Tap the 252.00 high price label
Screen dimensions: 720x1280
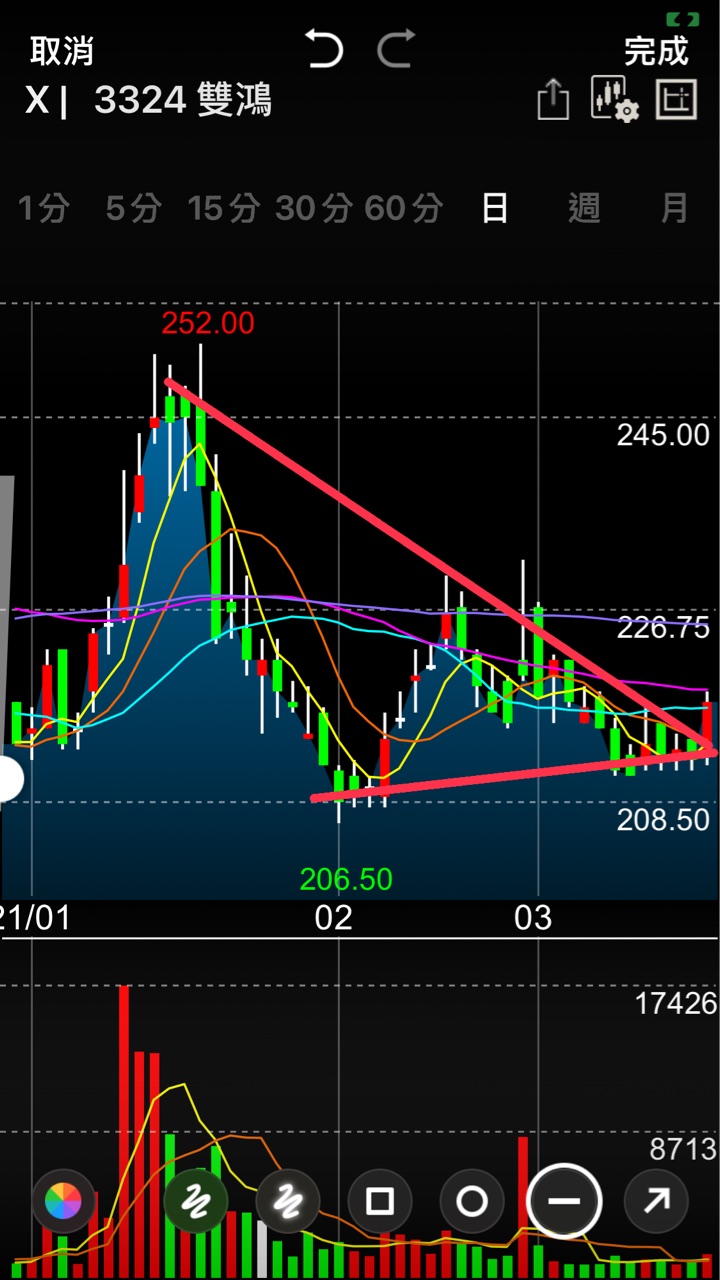(208, 323)
